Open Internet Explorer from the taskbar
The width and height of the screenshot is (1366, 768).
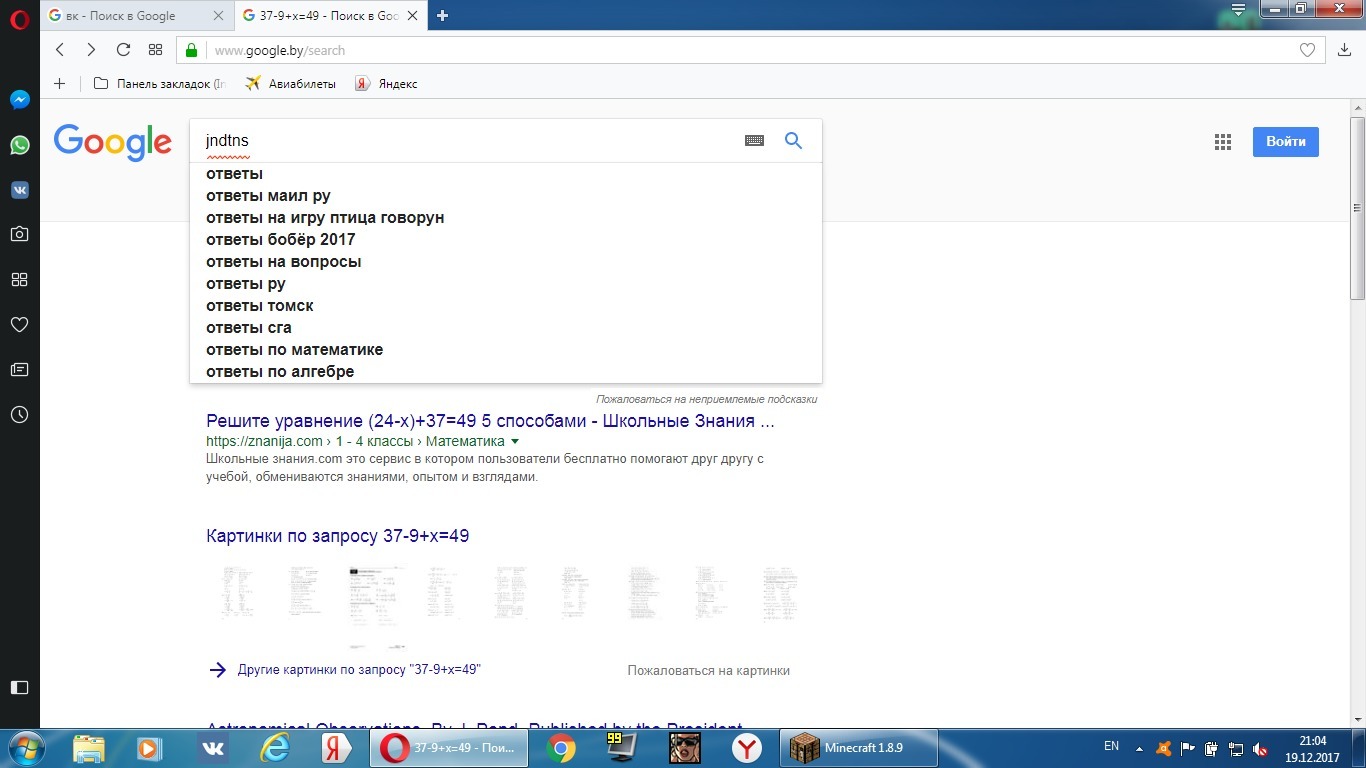click(274, 748)
